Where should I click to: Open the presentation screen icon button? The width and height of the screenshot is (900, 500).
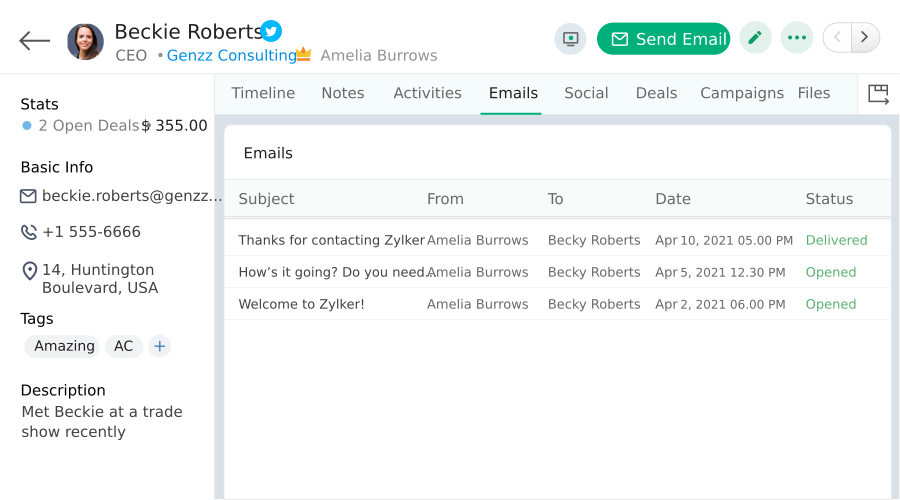pyautogui.click(x=571, y=38)
